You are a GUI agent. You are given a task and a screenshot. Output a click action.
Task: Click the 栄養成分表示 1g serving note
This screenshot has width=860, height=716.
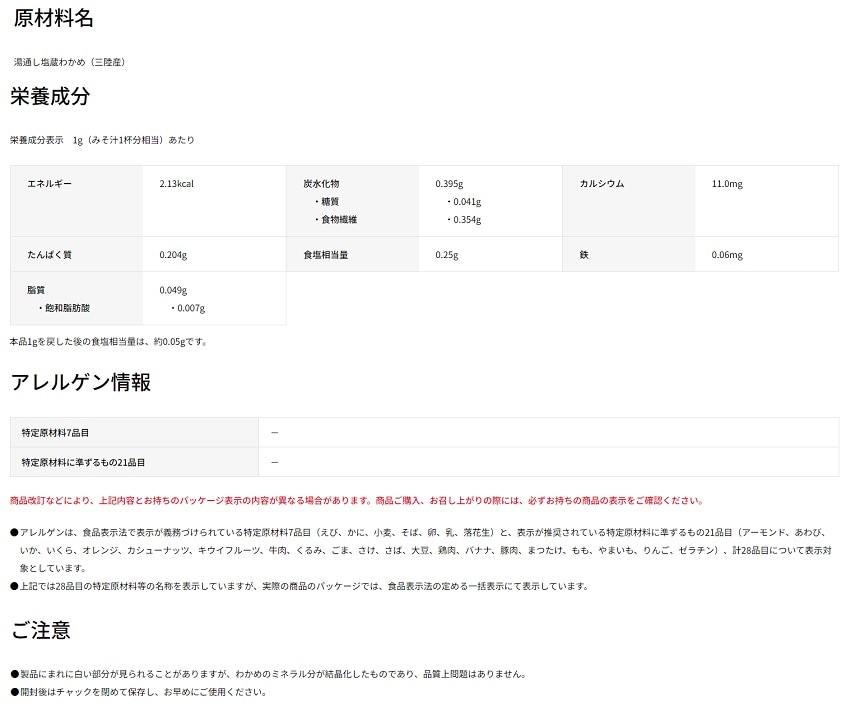[102, 140]
